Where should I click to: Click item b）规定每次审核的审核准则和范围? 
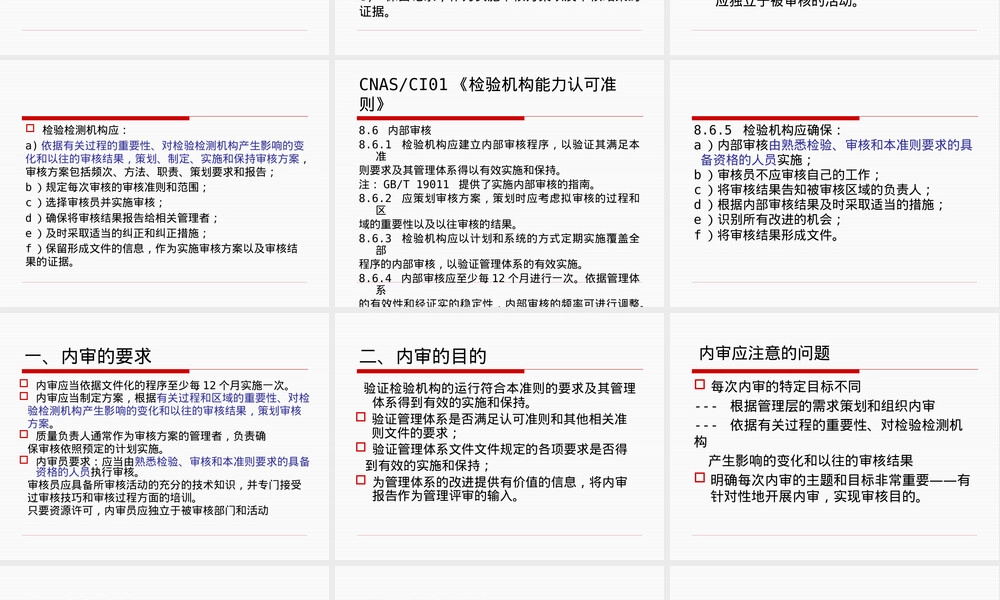(117, 187)
